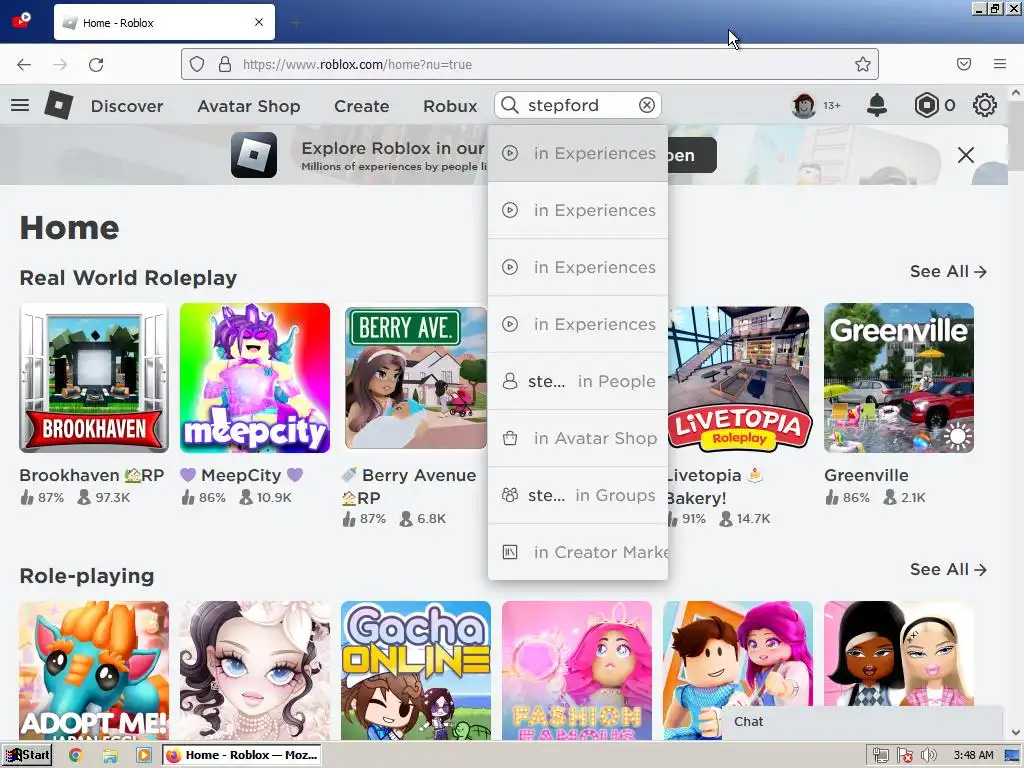
Task: Launch Chrome from the taskbar
Action: click(x=76, y=755)
